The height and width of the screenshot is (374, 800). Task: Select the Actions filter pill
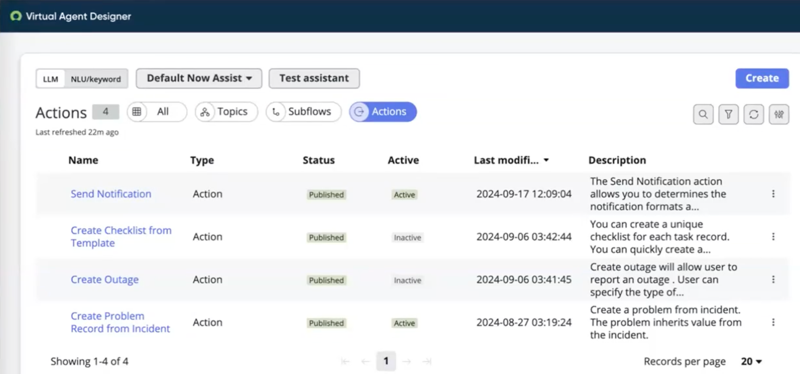click(x=383, y=112)
